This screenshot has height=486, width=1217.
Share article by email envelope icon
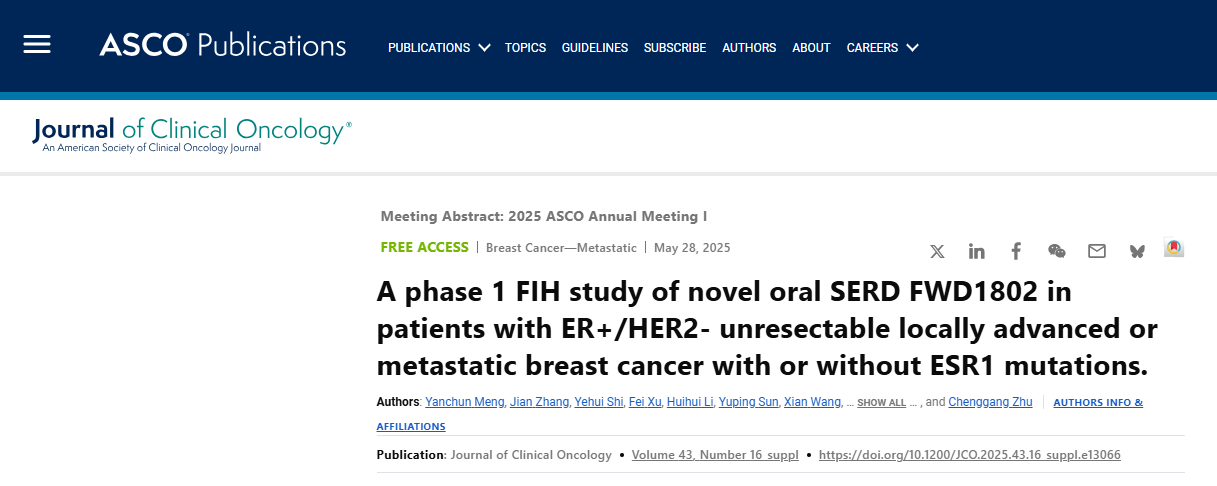pos(1097,251)
